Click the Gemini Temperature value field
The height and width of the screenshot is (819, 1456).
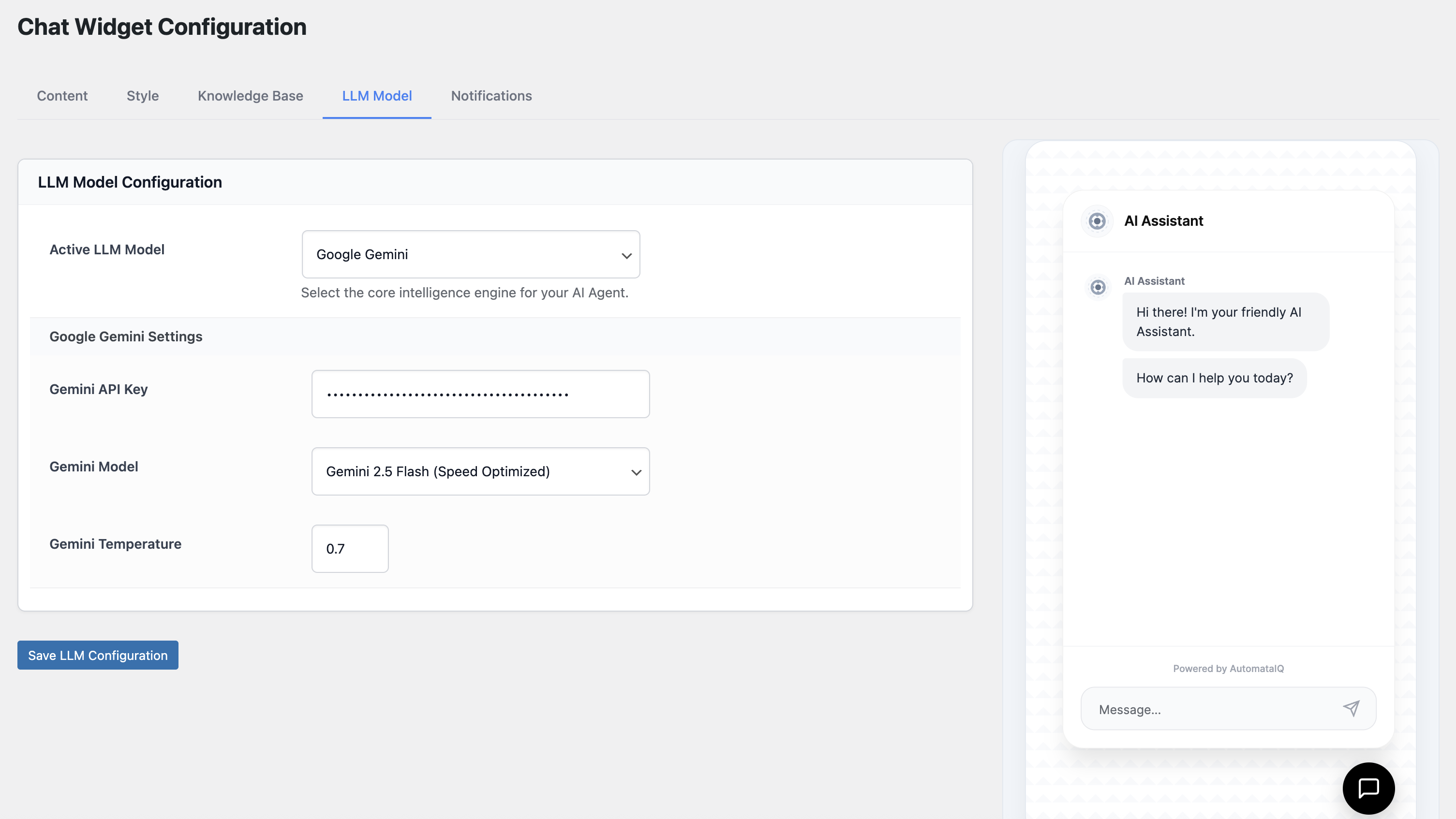(x=349, y=548)
